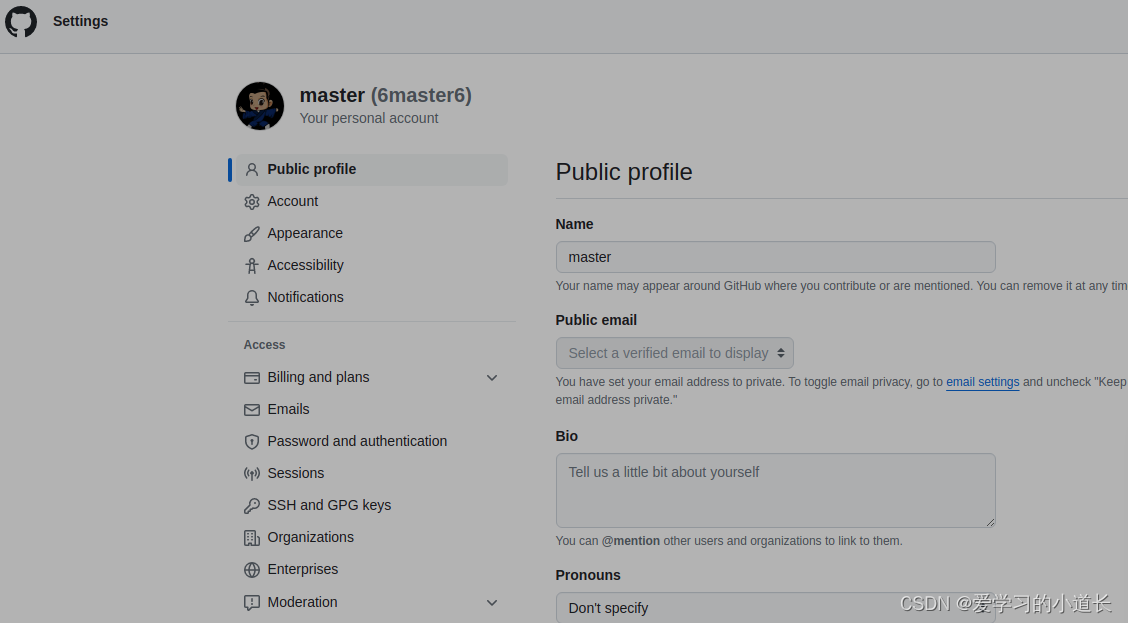The height and width of the screenshot is (623, 1128).
Task: Open the Moderation menu label
Action: [x=302, y=602]
